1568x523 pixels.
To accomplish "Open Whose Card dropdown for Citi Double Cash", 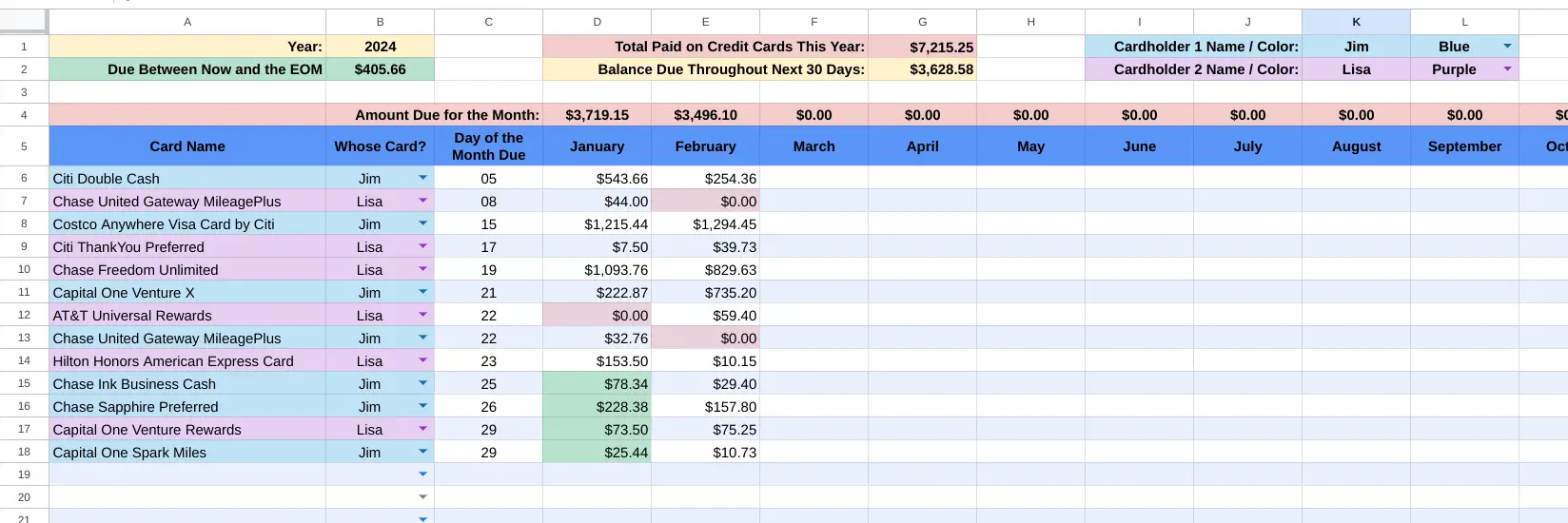I will click(x=422, y=178).
